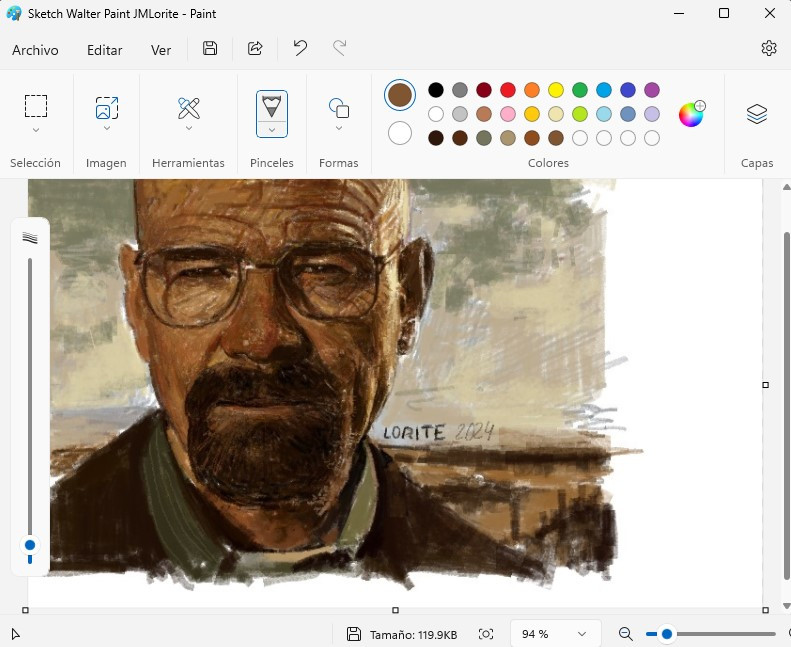
Task: Pick the dark red color swatch
Action: [x=484, y=90]
